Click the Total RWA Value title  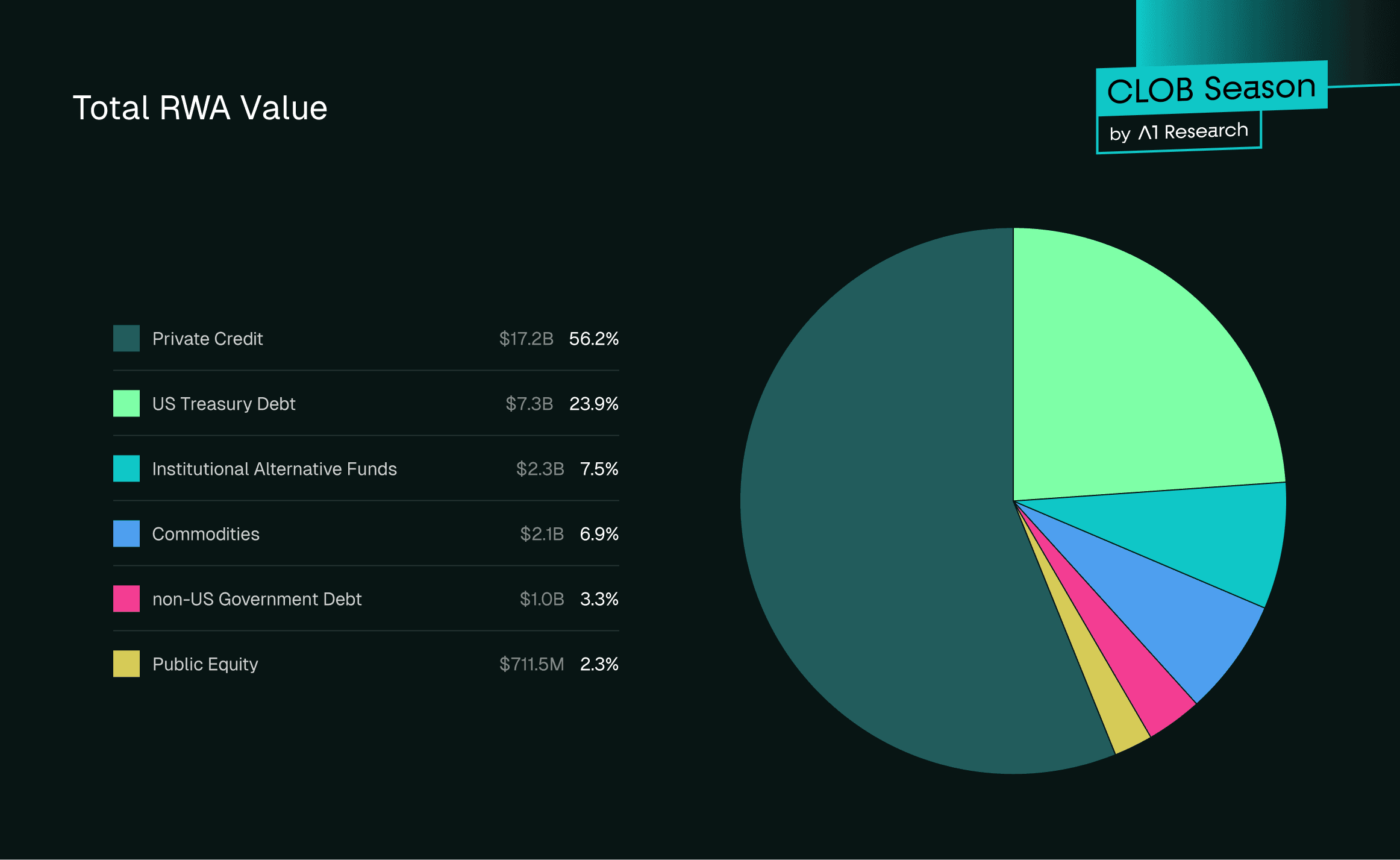pos(201,107)
